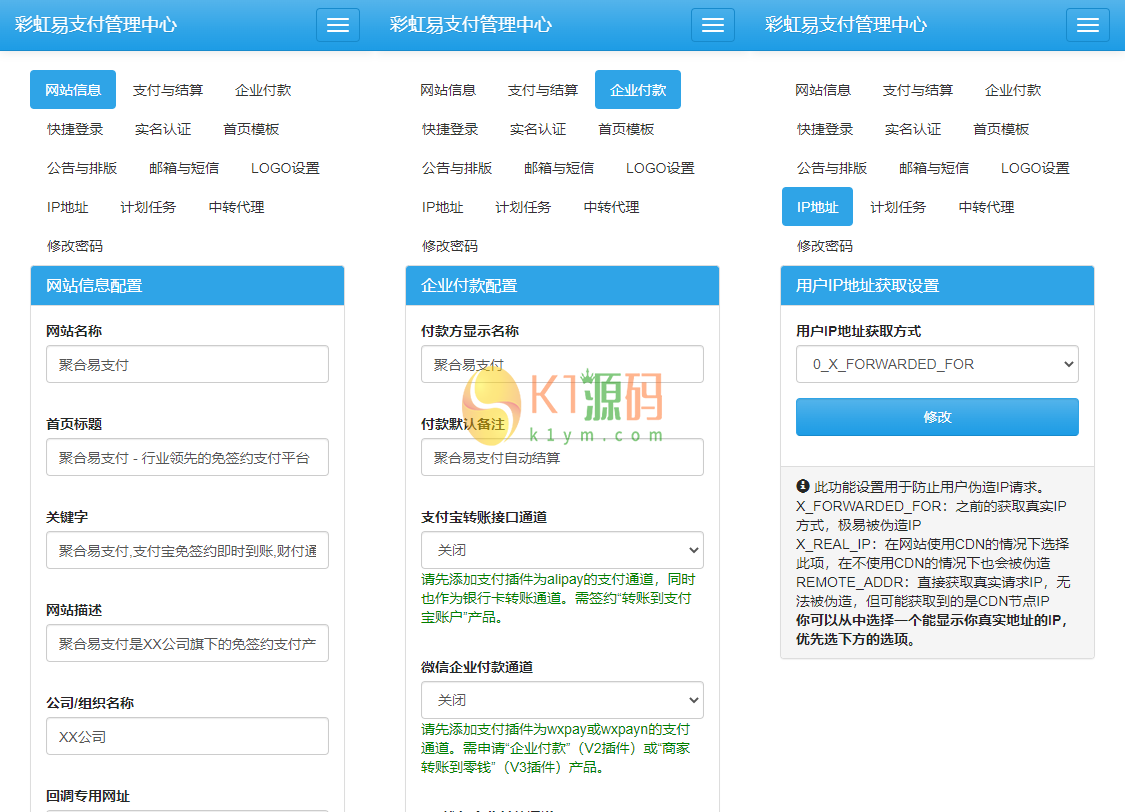Image resolution: width=1125 pixels, height=812 pixels.
Task: Open 邮箱与短信 tab in right panel
Action: click(934, 168)
